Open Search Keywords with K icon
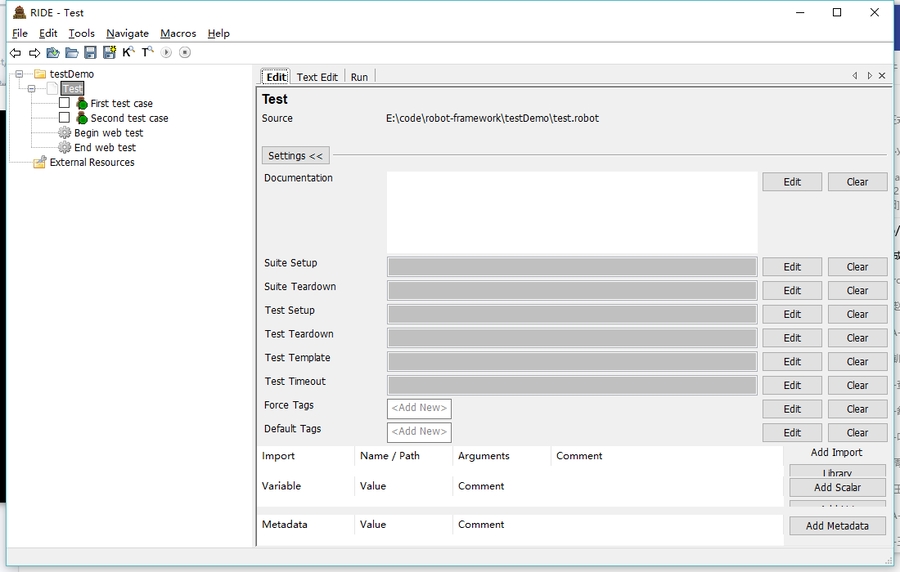Screen dimensions: 900x572 coord(128,52)
